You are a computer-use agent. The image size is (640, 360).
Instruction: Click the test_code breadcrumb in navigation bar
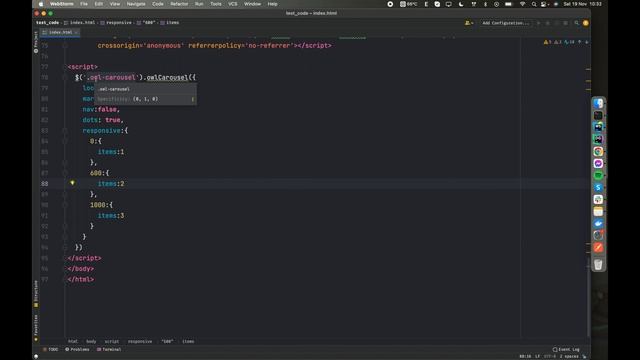[47, 23]
